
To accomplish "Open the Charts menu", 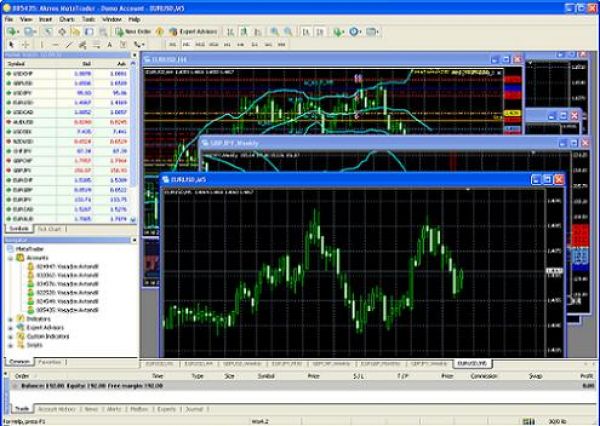I will (66, 19).
